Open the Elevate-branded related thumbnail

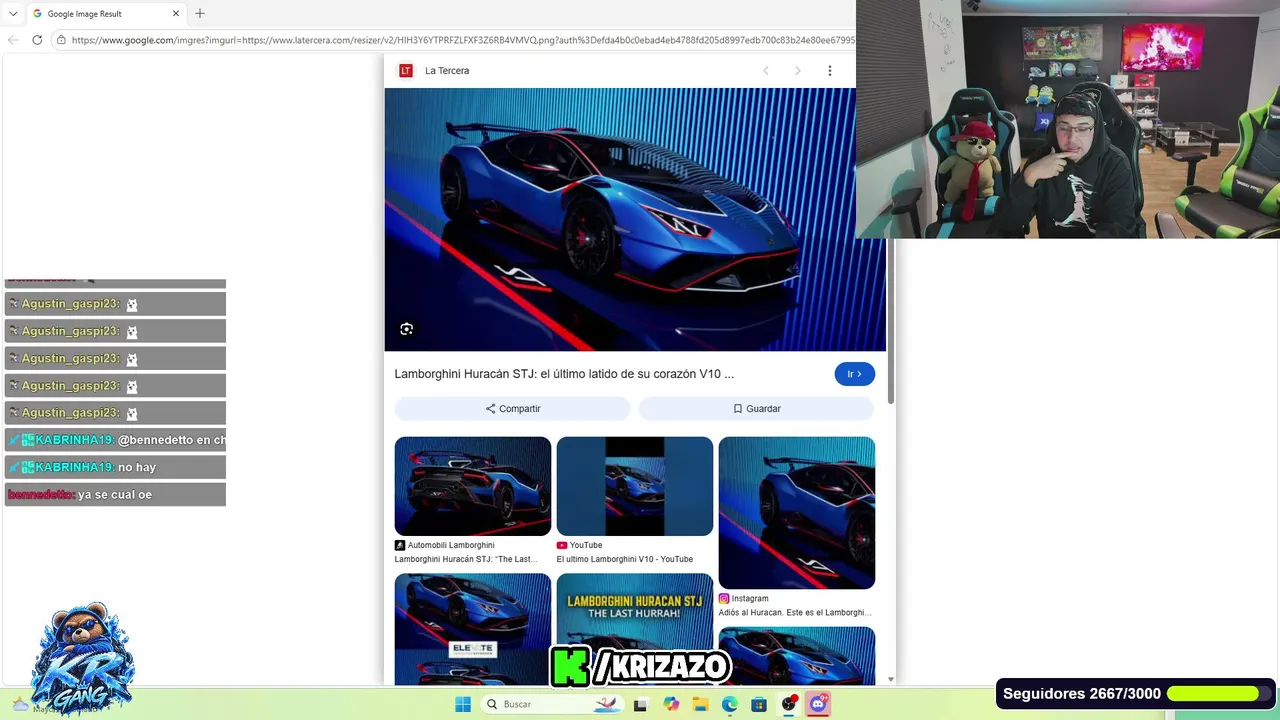473,628
